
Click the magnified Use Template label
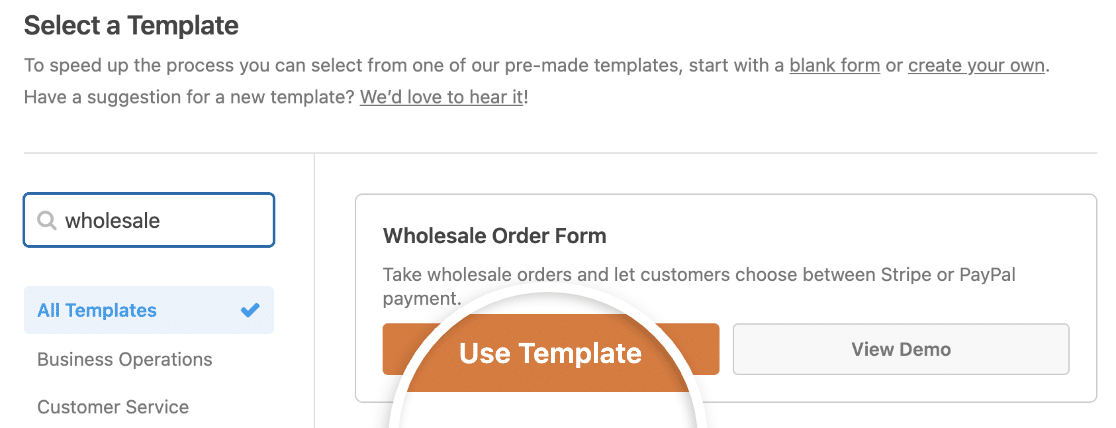550,353
